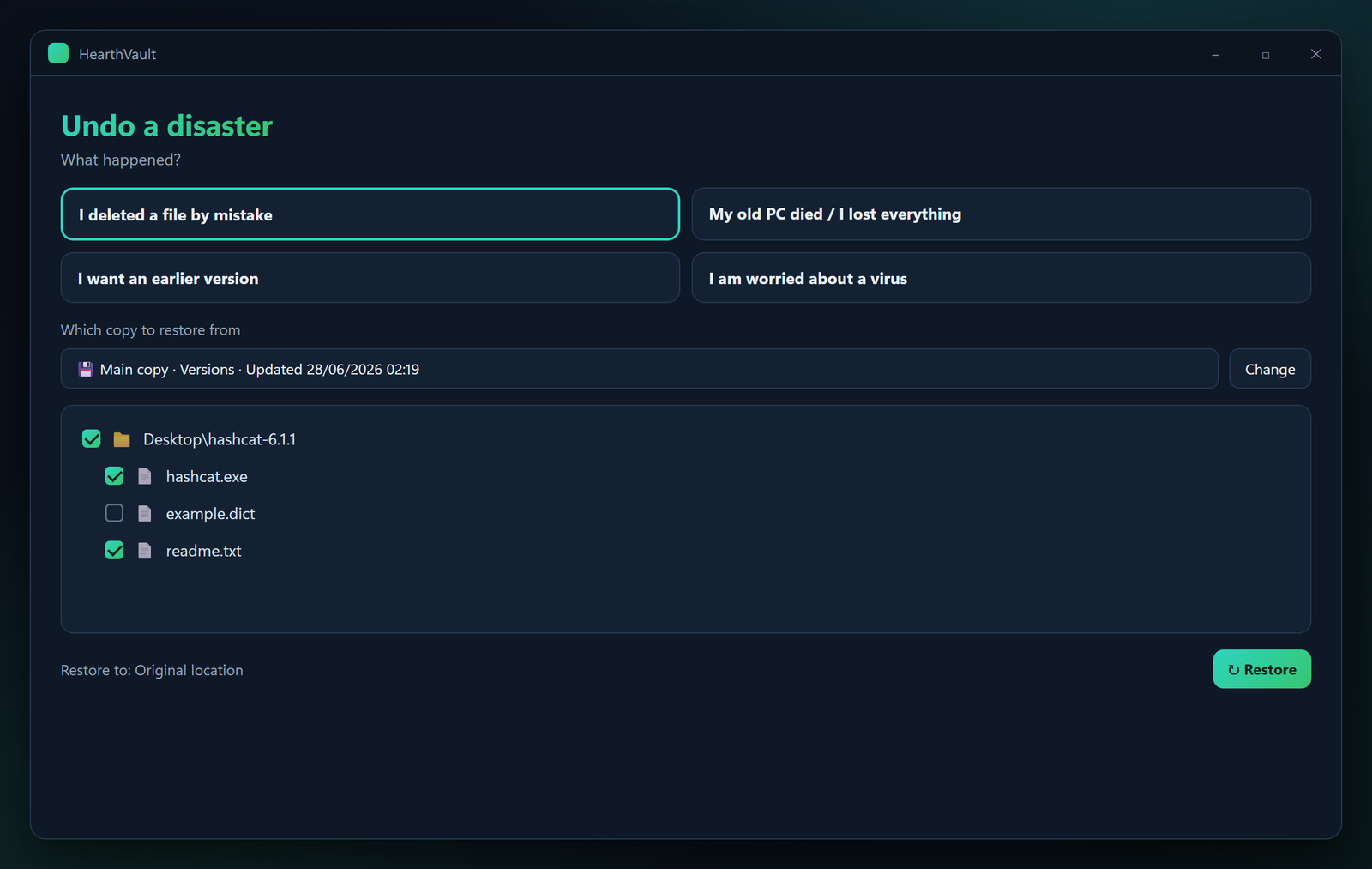Select the hashcat.exe file name

(207, 476)
